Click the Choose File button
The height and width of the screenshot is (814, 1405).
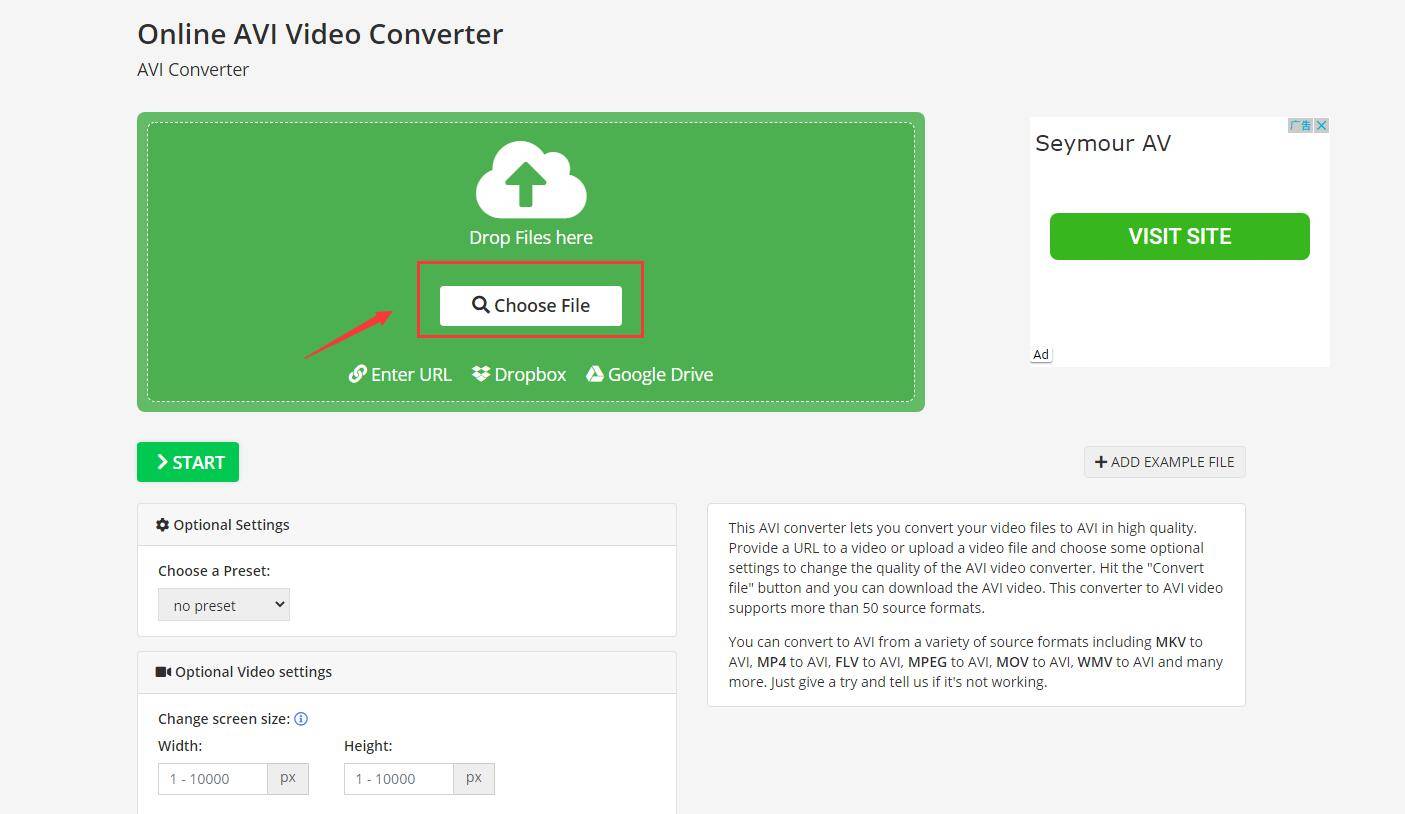click(x=531, y=306)
